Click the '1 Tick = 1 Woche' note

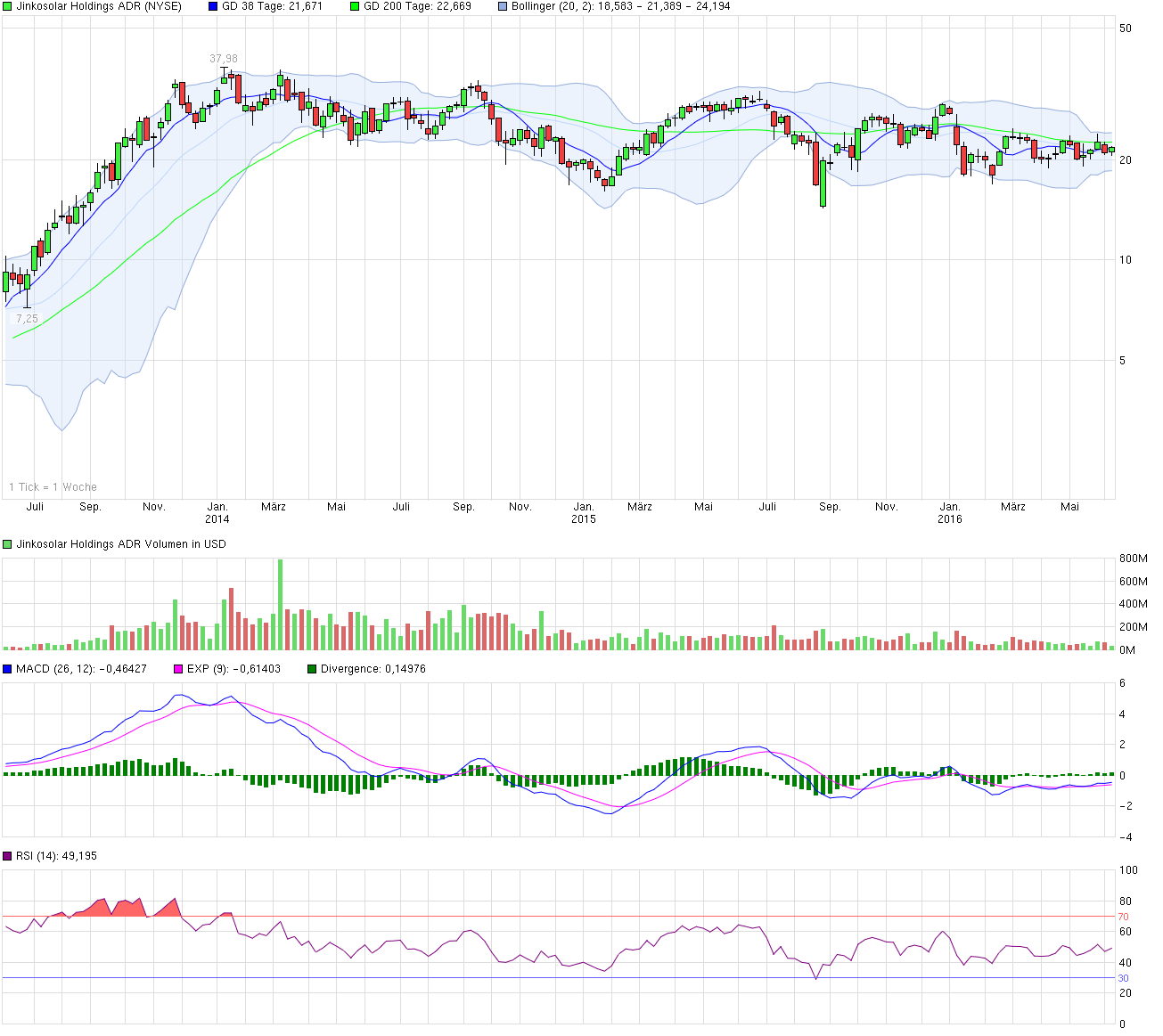(53, 487)
